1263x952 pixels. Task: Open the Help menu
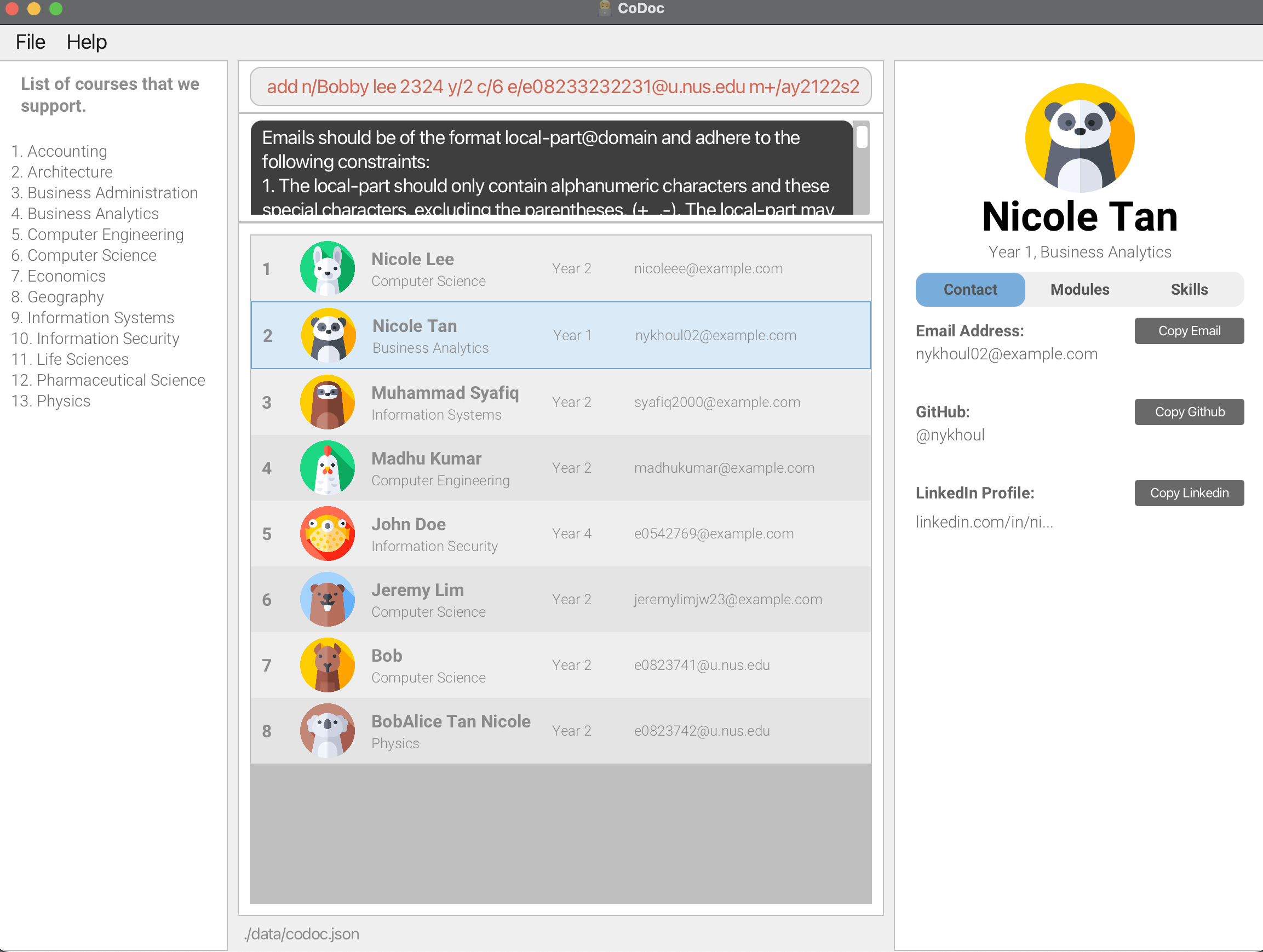pyautogui.click(x=86, y=42)
